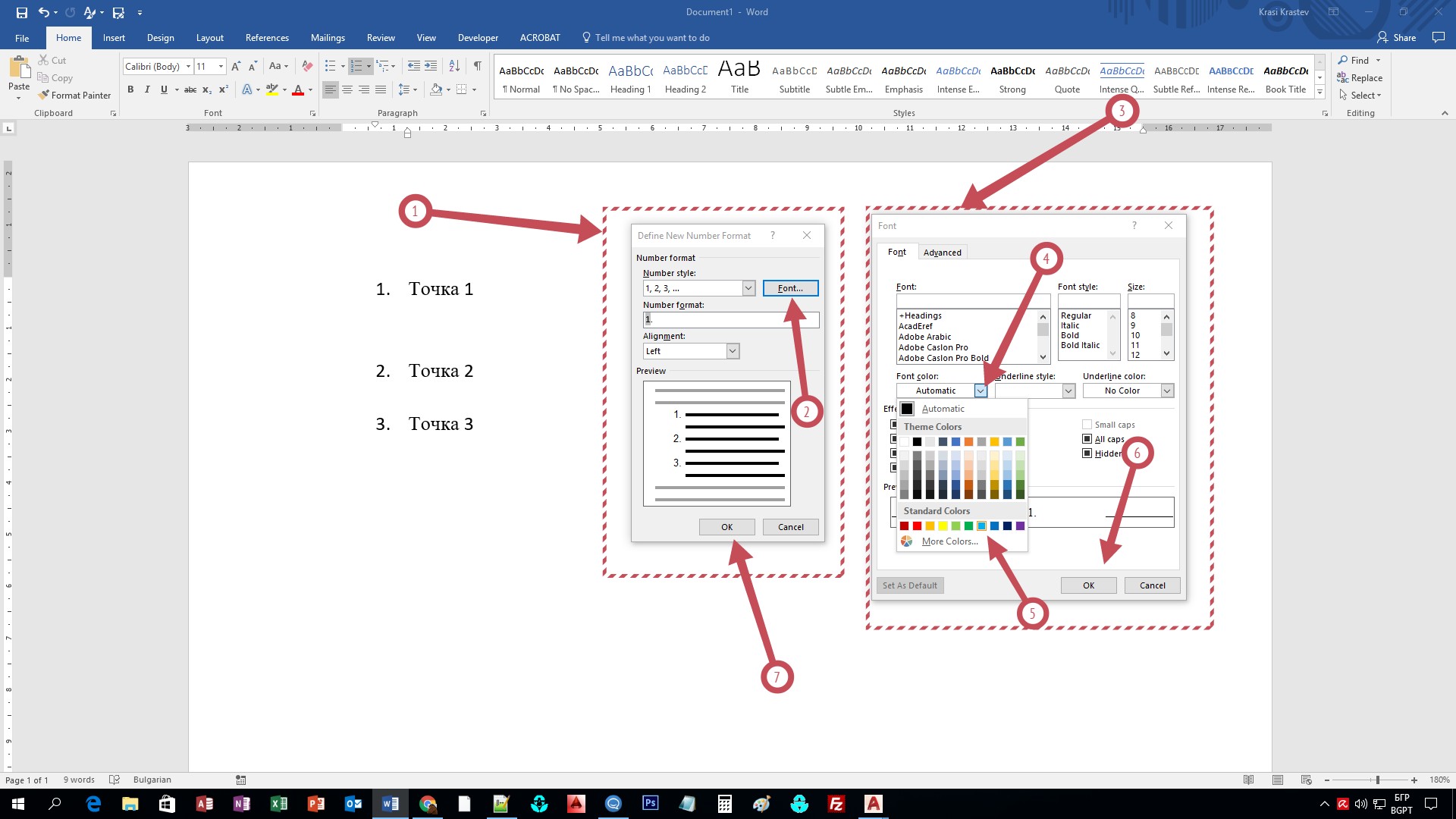Show paragraph marks with the pilcrow icon
Image resolution: width=1456 pixels, height=819 pixels.
(477, 66)
